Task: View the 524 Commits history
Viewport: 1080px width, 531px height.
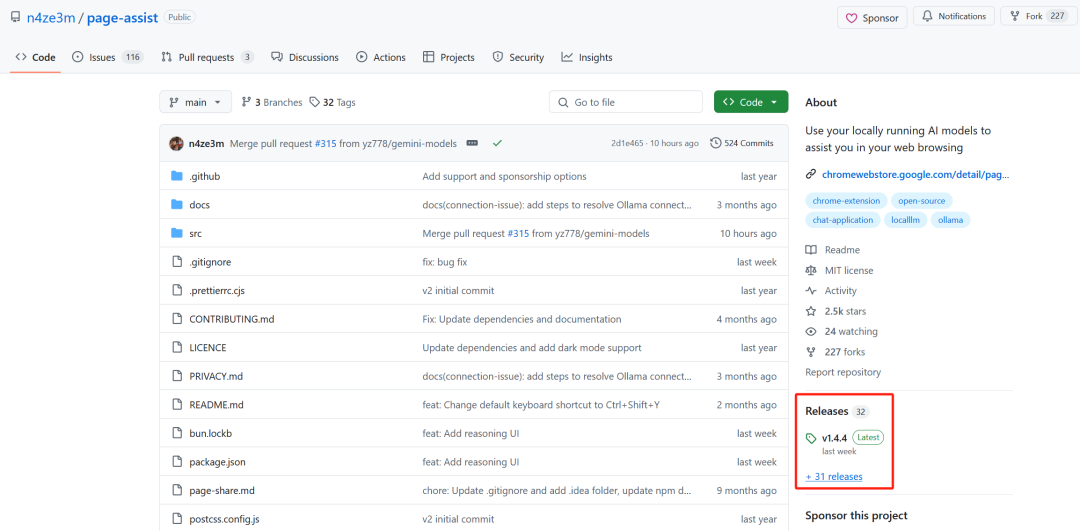Action: 742,143
